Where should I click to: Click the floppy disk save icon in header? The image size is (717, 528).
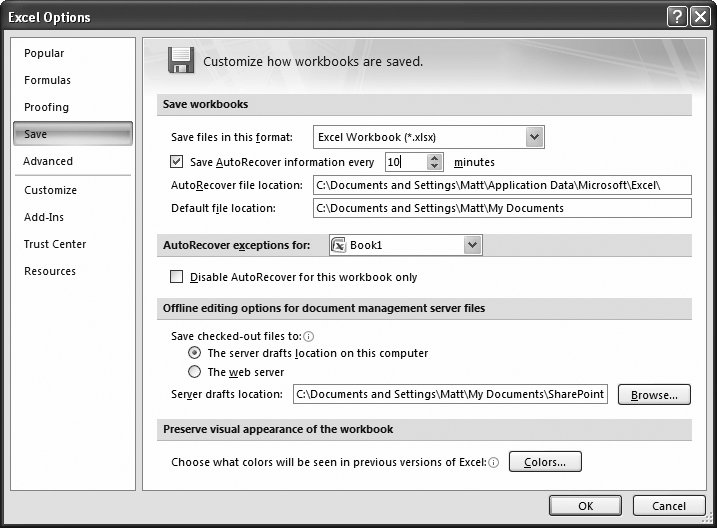pos(180,60)
